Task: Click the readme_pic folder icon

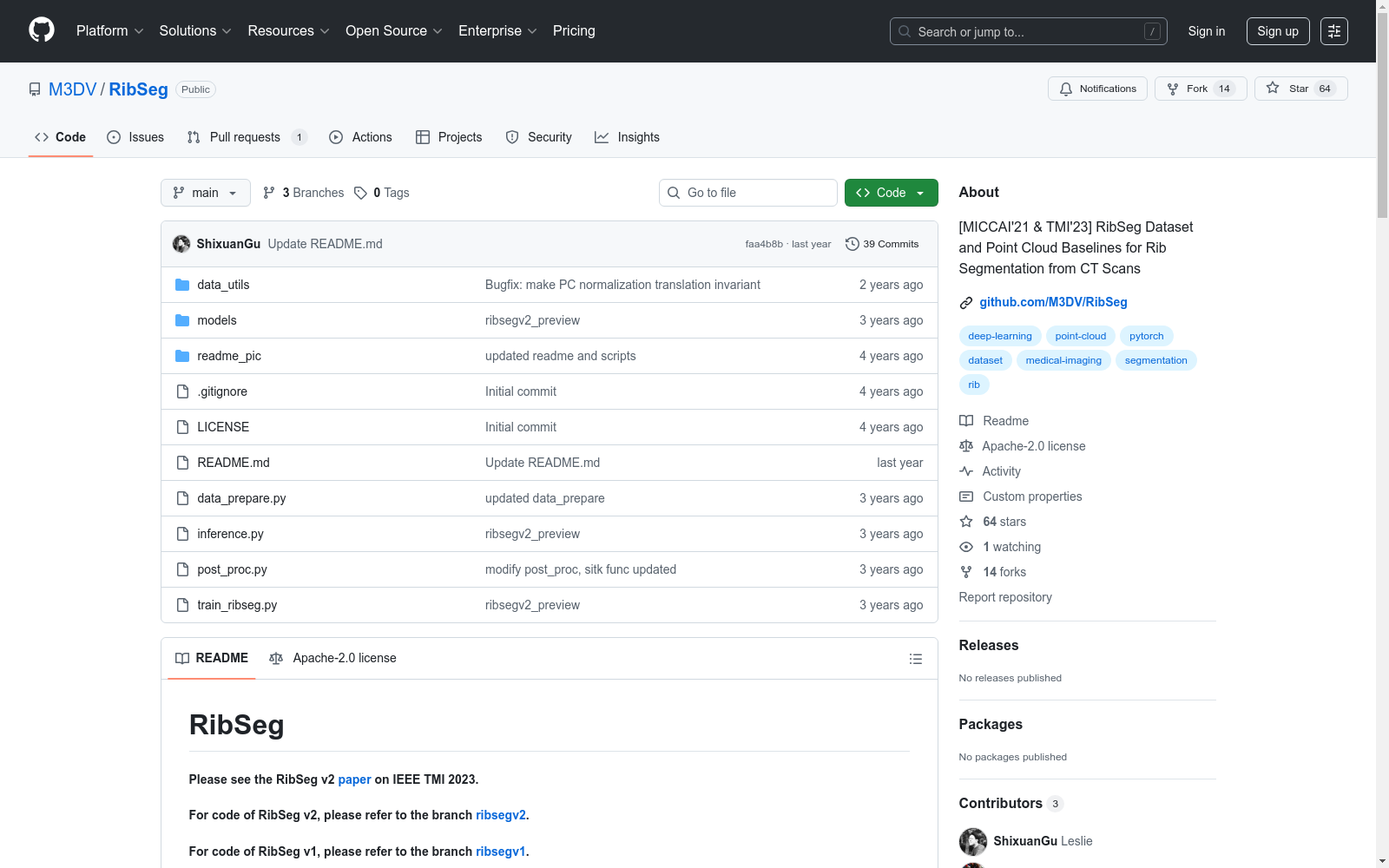Action: point(182,356)
